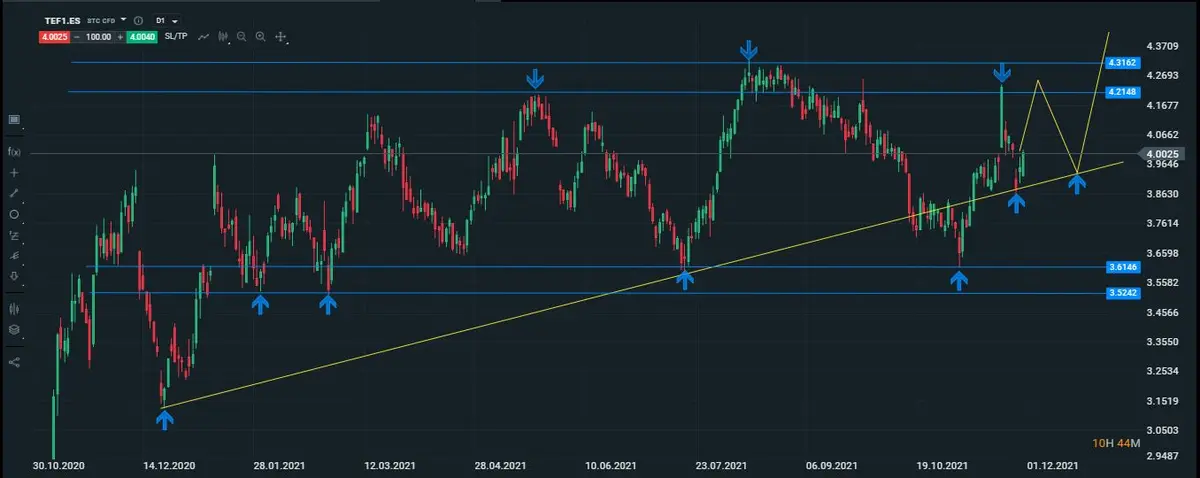
Task: Click the share chart icon
Action: coord(14,362)
